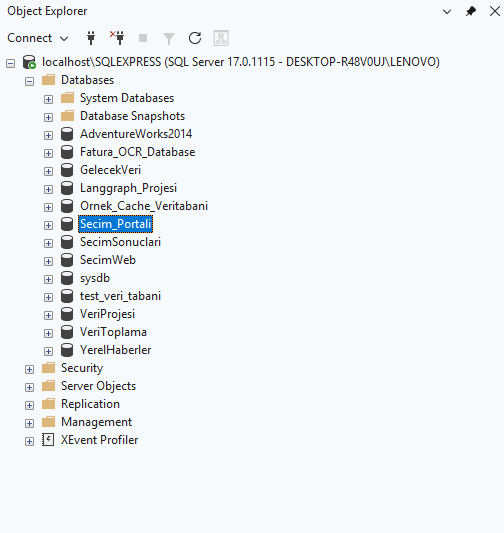Click the Database Snapshots folder icon
Viewport: 504px width, 533px height.
coord(67,116)
